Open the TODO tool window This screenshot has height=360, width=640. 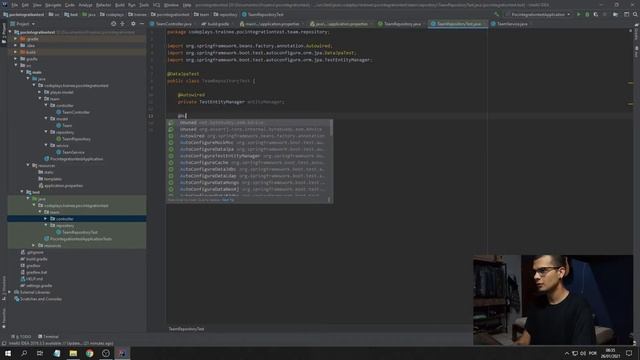(21, 337)
